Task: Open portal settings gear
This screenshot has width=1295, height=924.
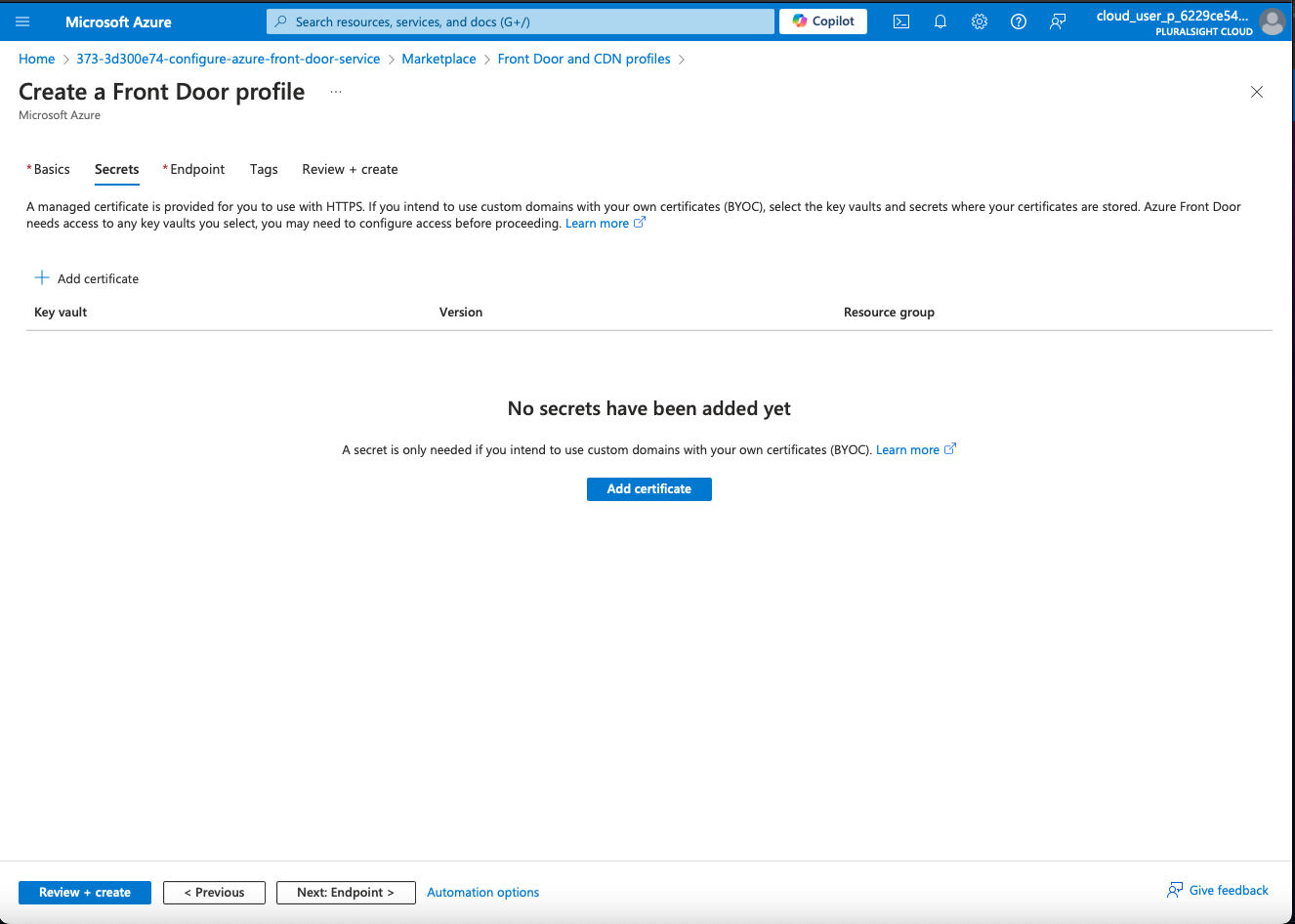Action: coord(980,21)
